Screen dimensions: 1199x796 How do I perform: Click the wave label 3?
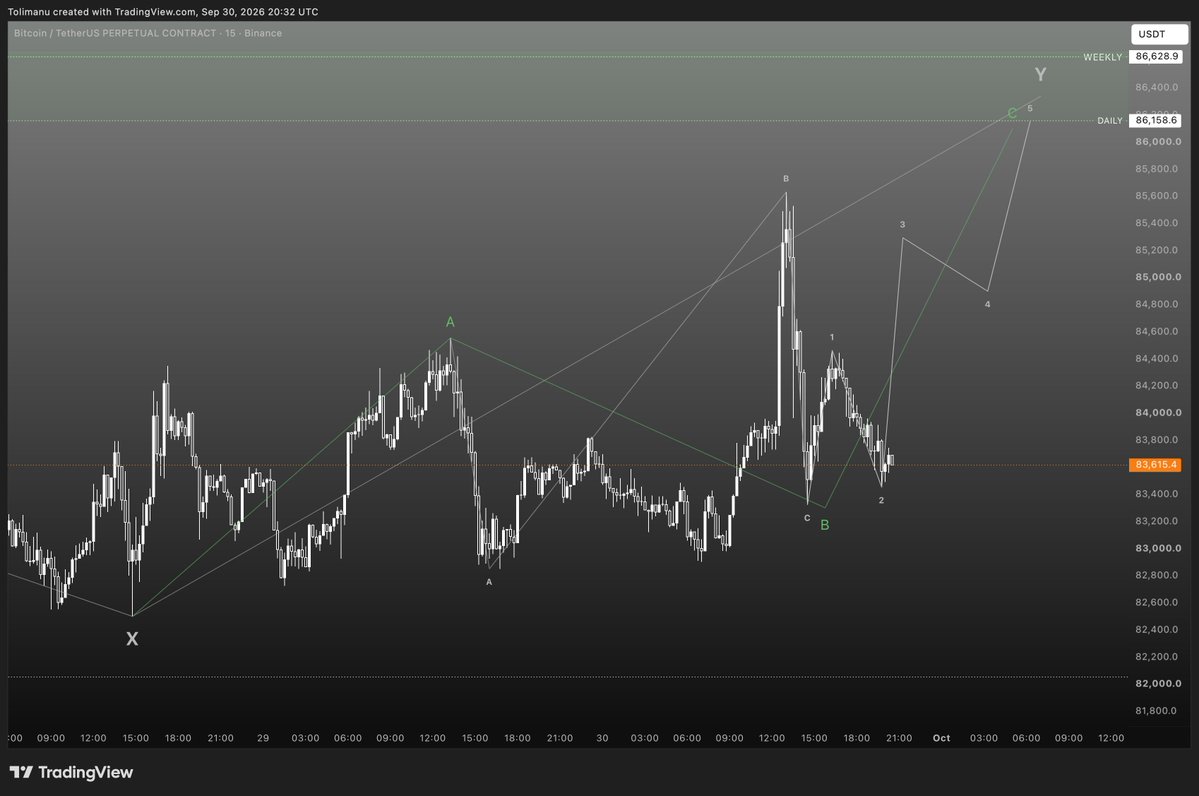902,225
